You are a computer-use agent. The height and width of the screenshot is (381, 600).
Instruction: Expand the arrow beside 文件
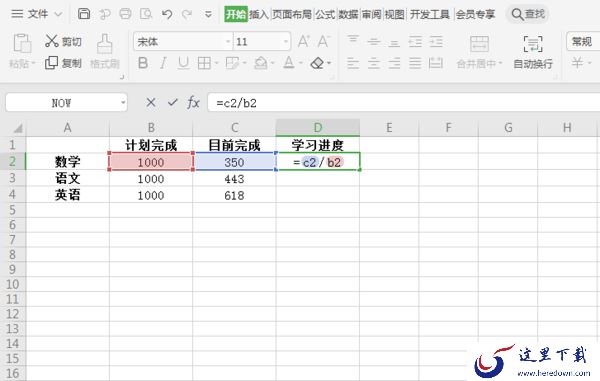click(x=58, y=15)
